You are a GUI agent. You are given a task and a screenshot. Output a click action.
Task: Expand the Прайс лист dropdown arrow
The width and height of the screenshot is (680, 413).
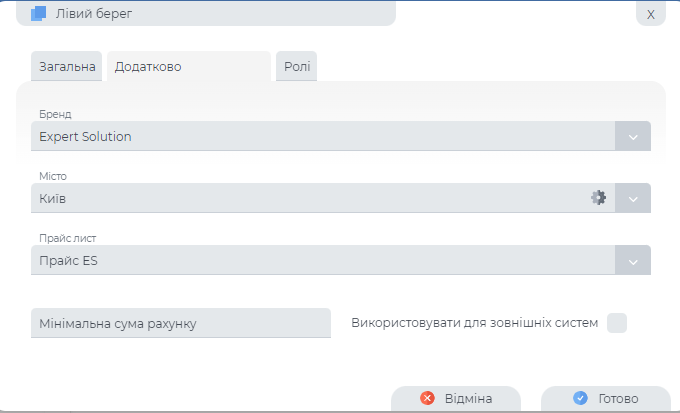(633, 261)
